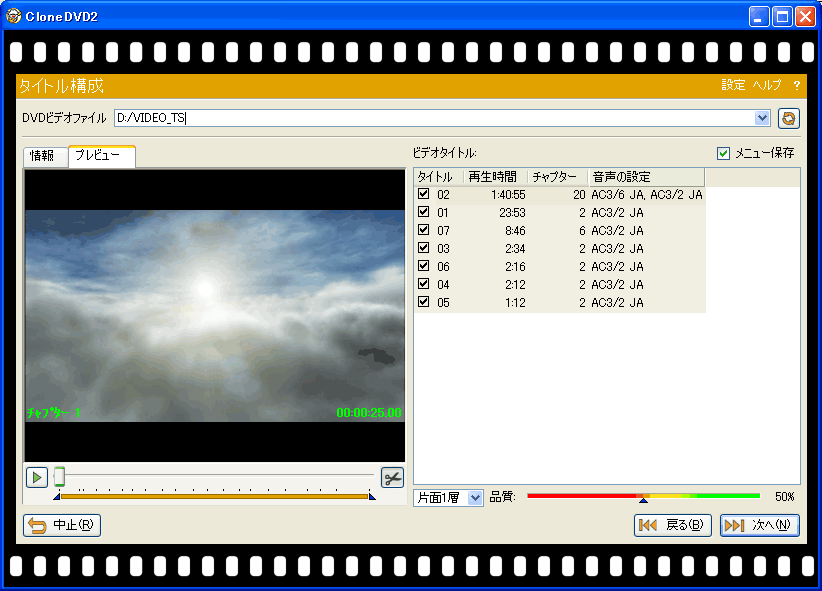
Task: Toggle the メニュー保存 checkbox
Action: 723,153
